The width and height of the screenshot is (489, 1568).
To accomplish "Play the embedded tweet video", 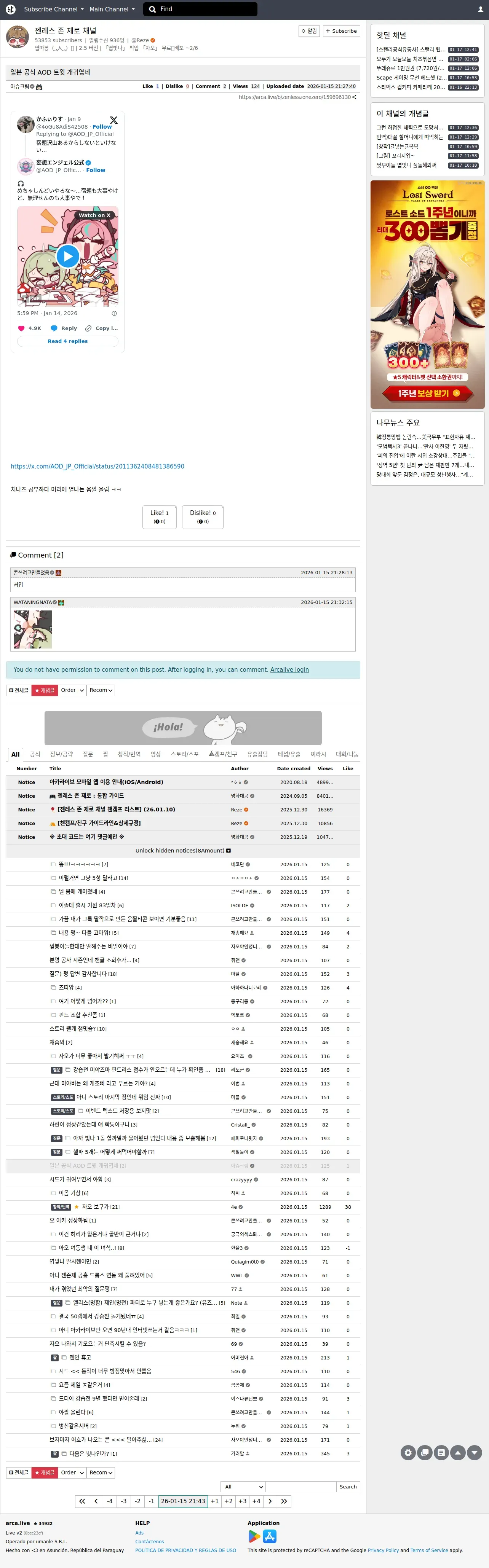I will click(x=67, y=256).
